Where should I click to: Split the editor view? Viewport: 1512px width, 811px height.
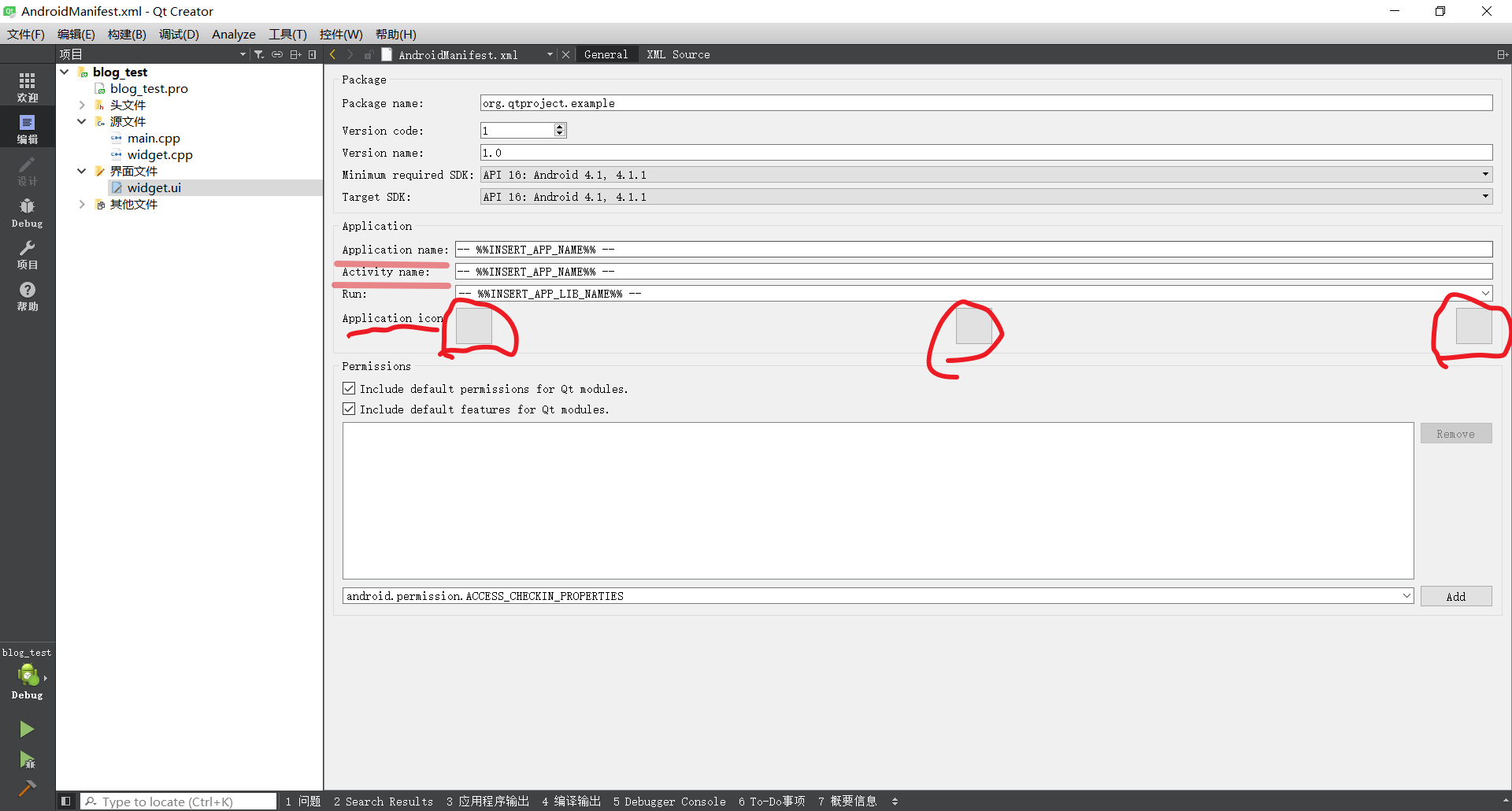pos(1502,54)
